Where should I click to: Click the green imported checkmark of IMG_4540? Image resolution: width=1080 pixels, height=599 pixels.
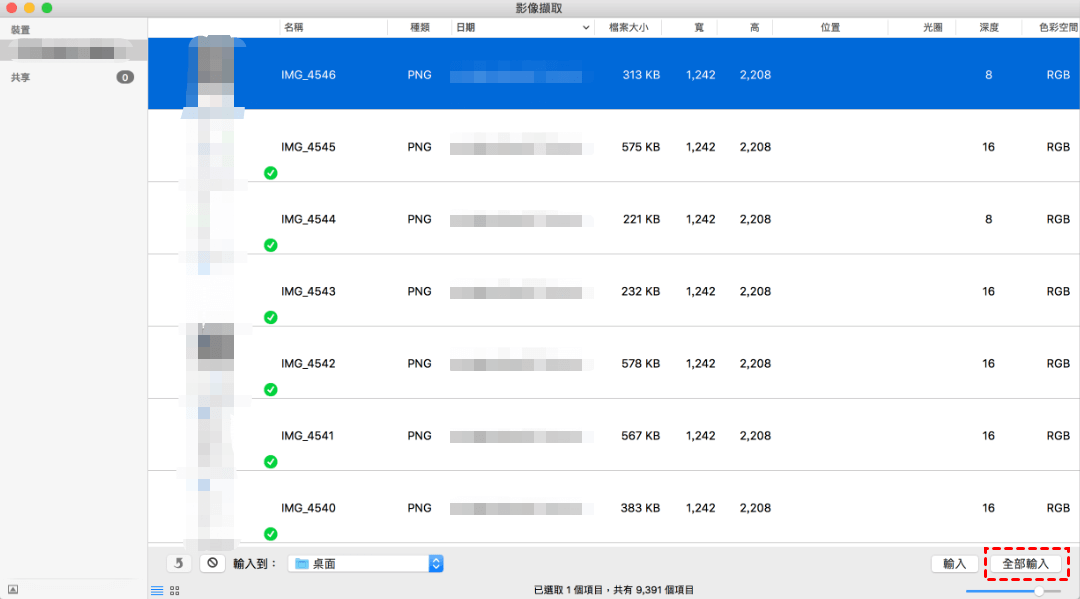click(x=271, y=534)
